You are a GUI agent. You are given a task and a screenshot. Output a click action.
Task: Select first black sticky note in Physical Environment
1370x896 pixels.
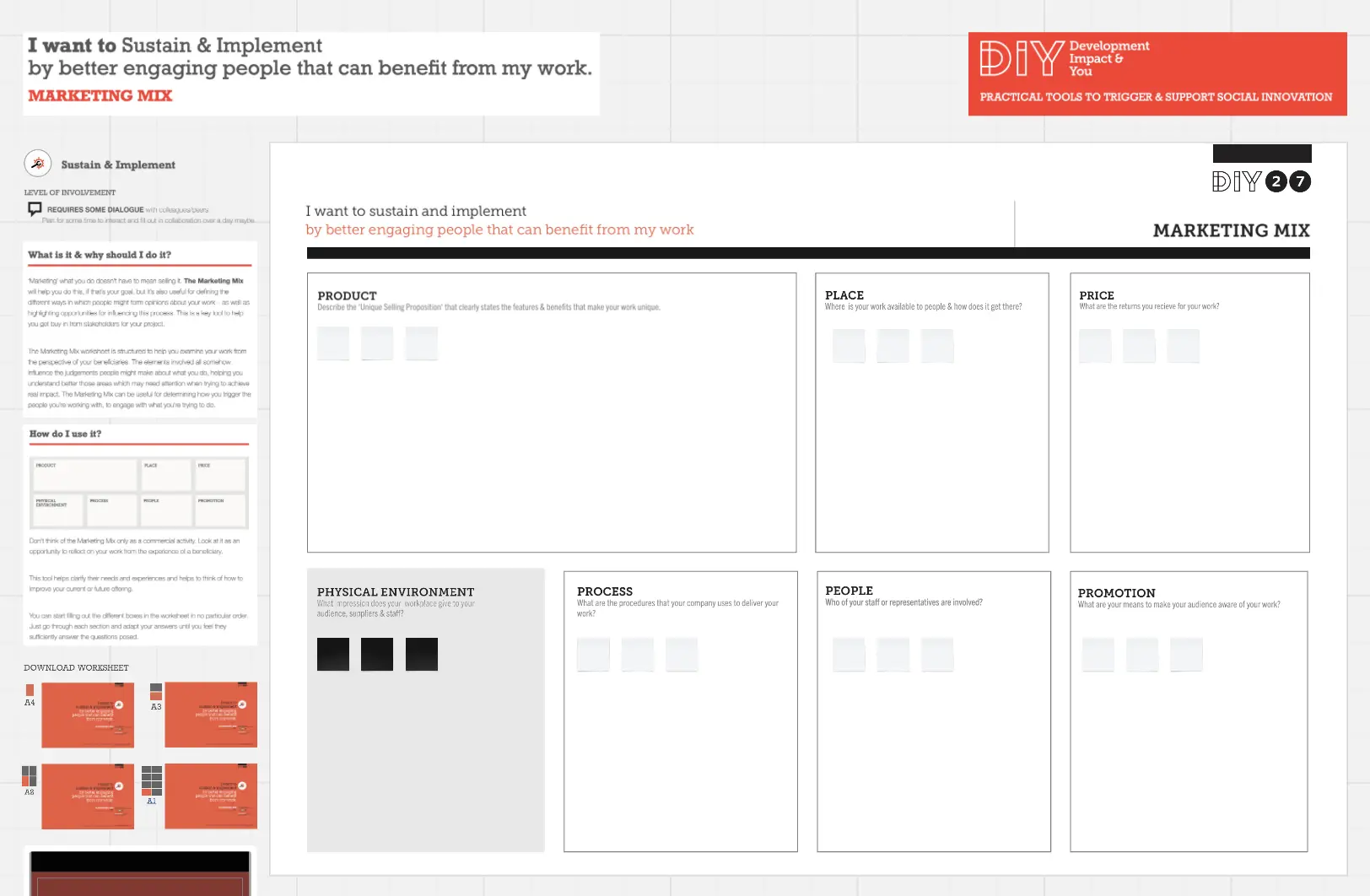click(333, 654)
